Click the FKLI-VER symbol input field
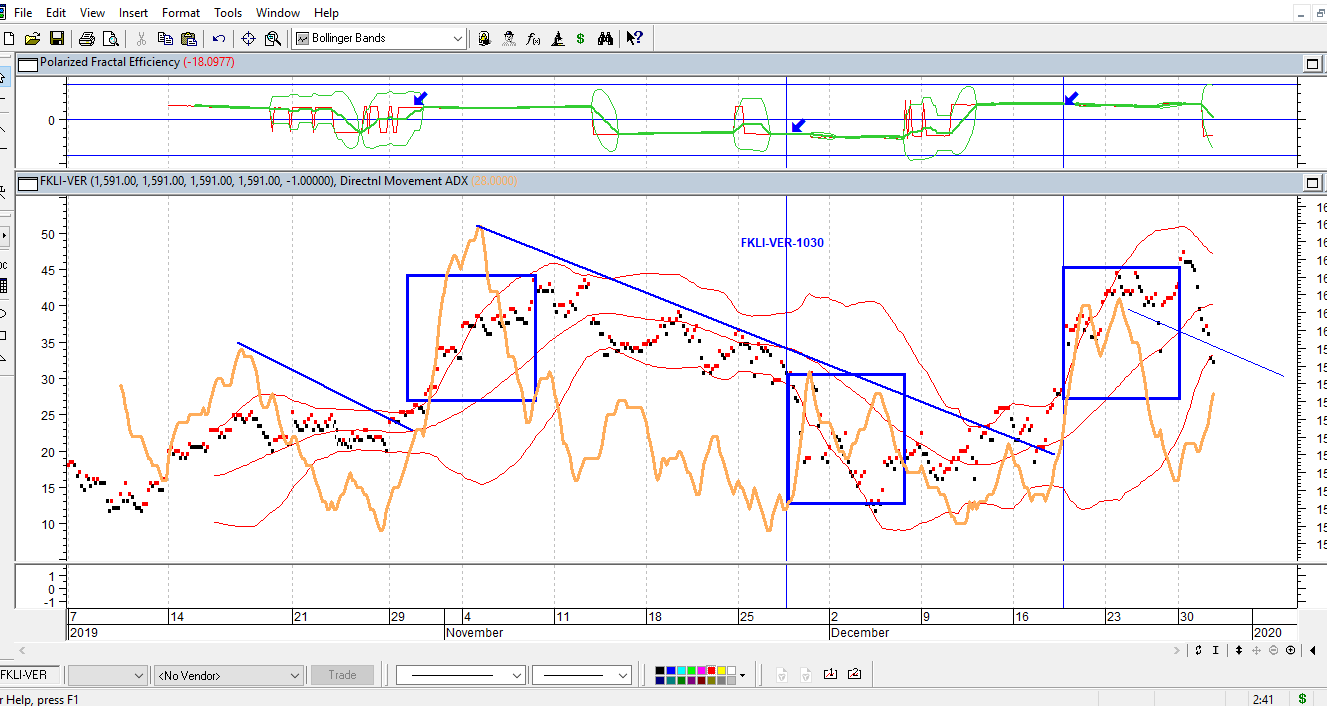The image size is (1327, 706). click(30, 675)
